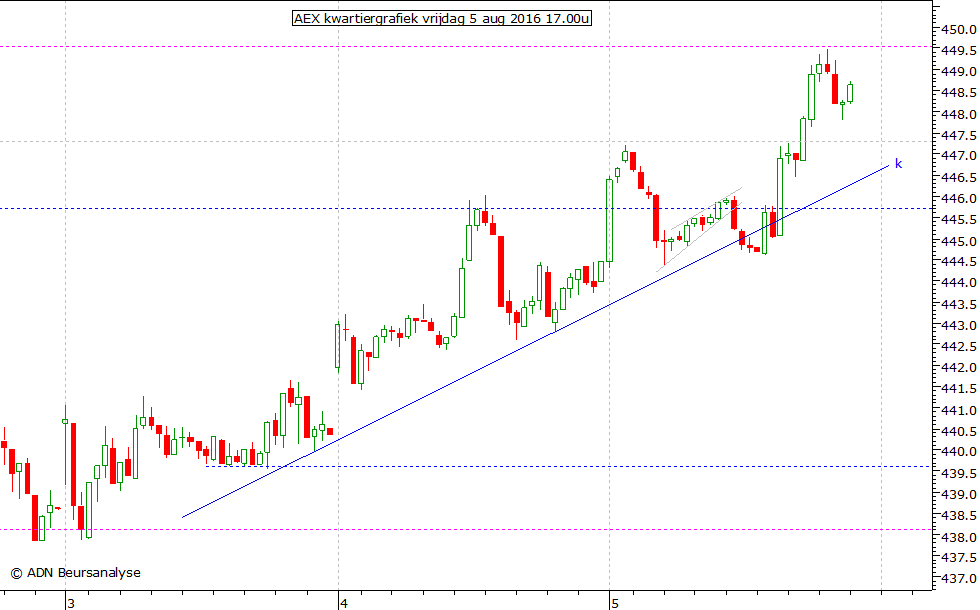This screenshot has width=980, height=610.
Task: Click the '438.0' price axis label
Action: coord(959,537)
